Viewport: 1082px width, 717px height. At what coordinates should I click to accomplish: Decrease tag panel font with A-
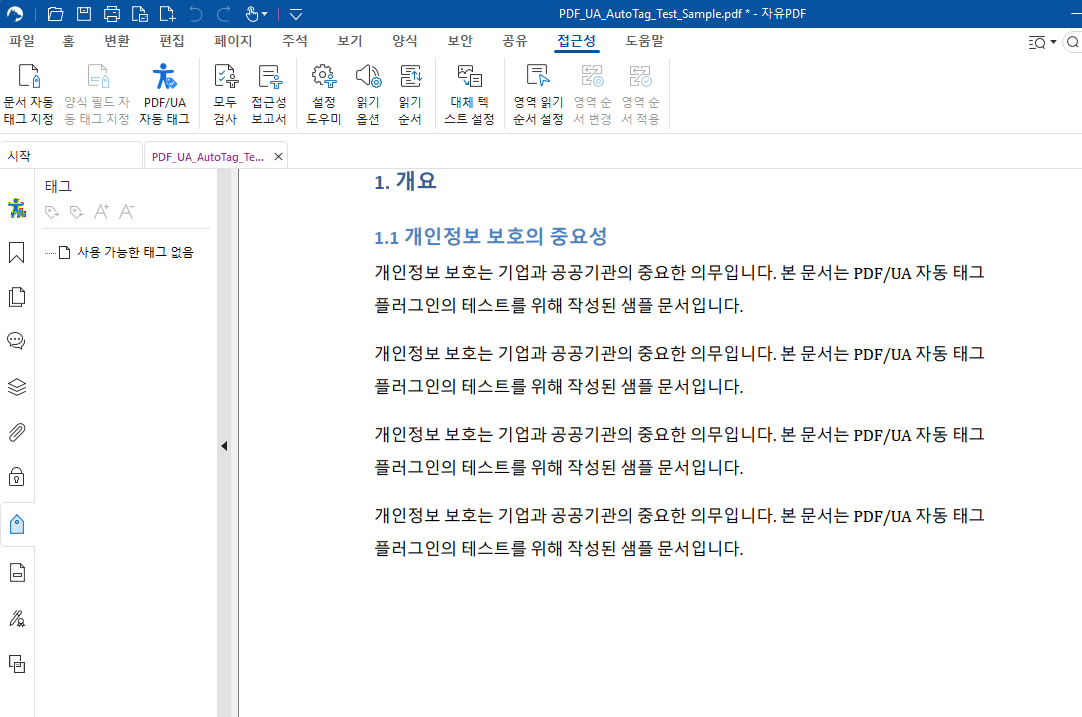(x=126, y=211)
